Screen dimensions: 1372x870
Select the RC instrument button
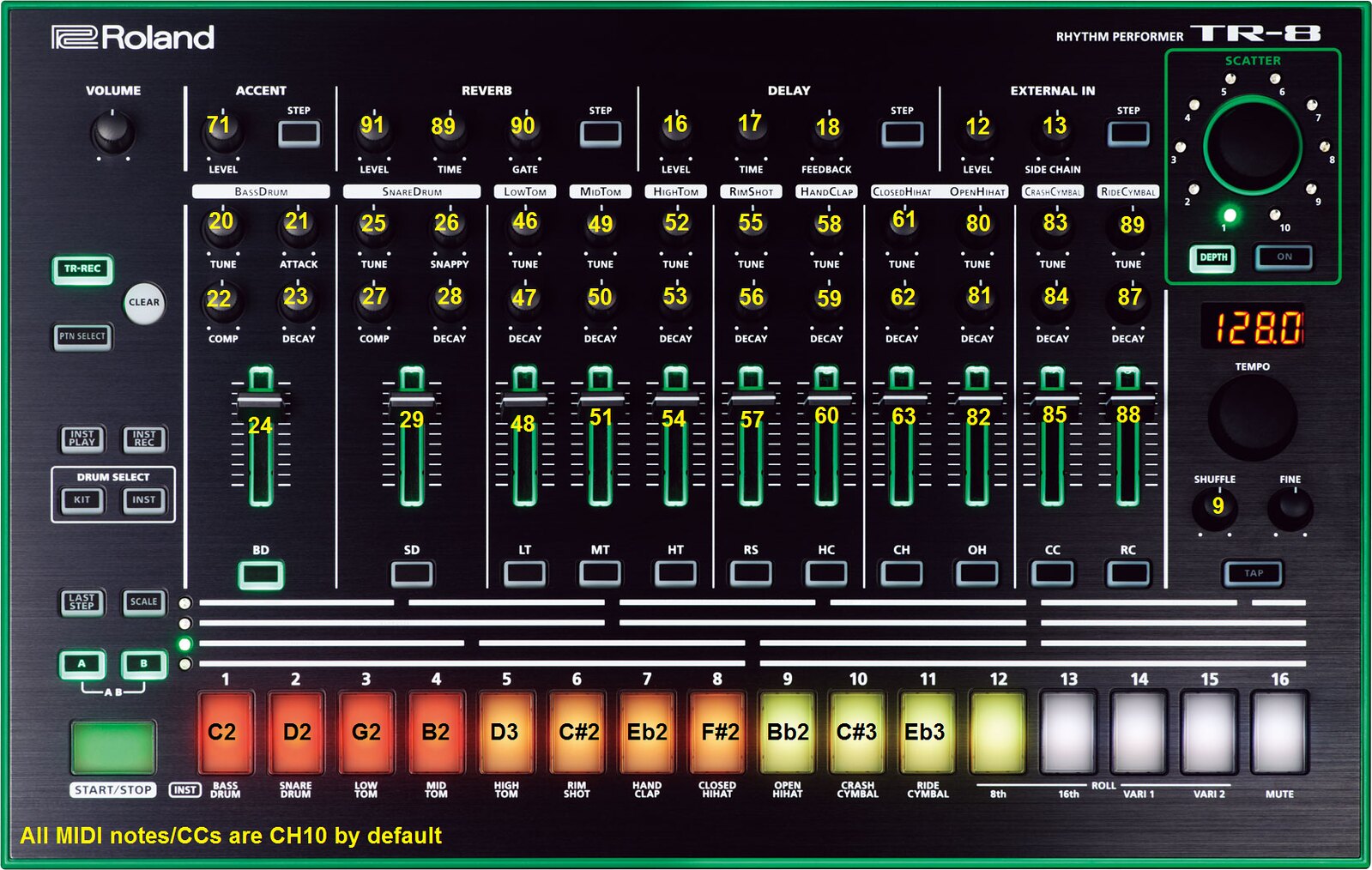click(1128, 574)
